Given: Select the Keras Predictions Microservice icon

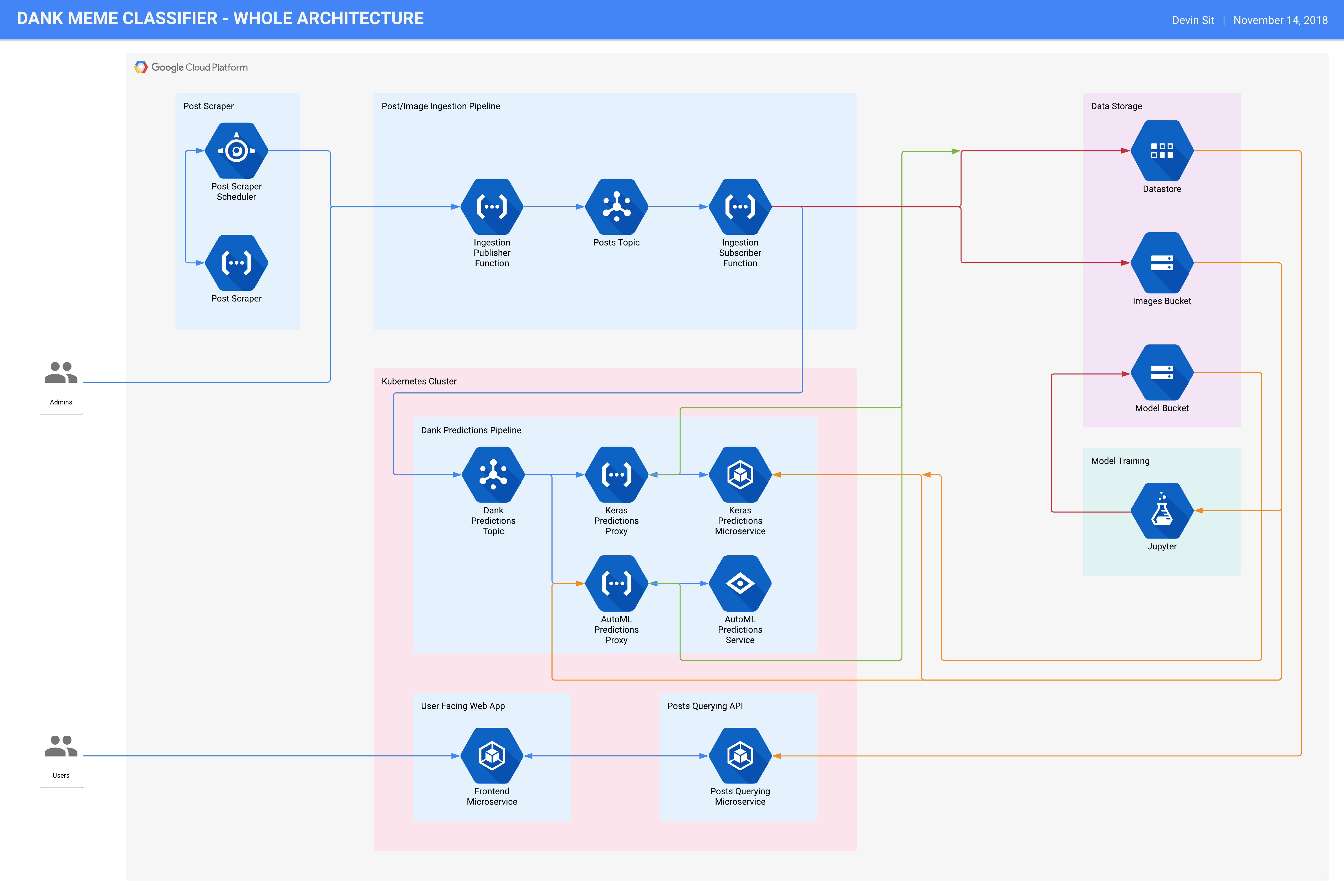Looking at the screenshot, I should tap(740, 474).
